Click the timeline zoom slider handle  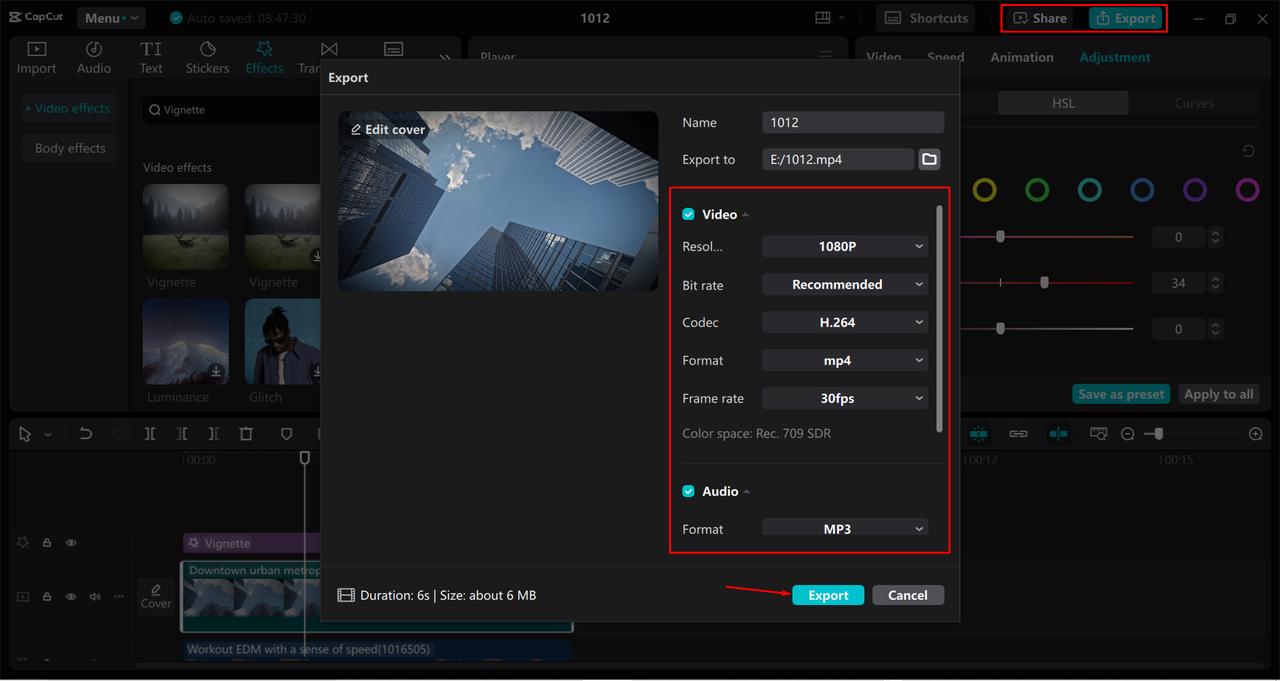tap(1159, 434)
